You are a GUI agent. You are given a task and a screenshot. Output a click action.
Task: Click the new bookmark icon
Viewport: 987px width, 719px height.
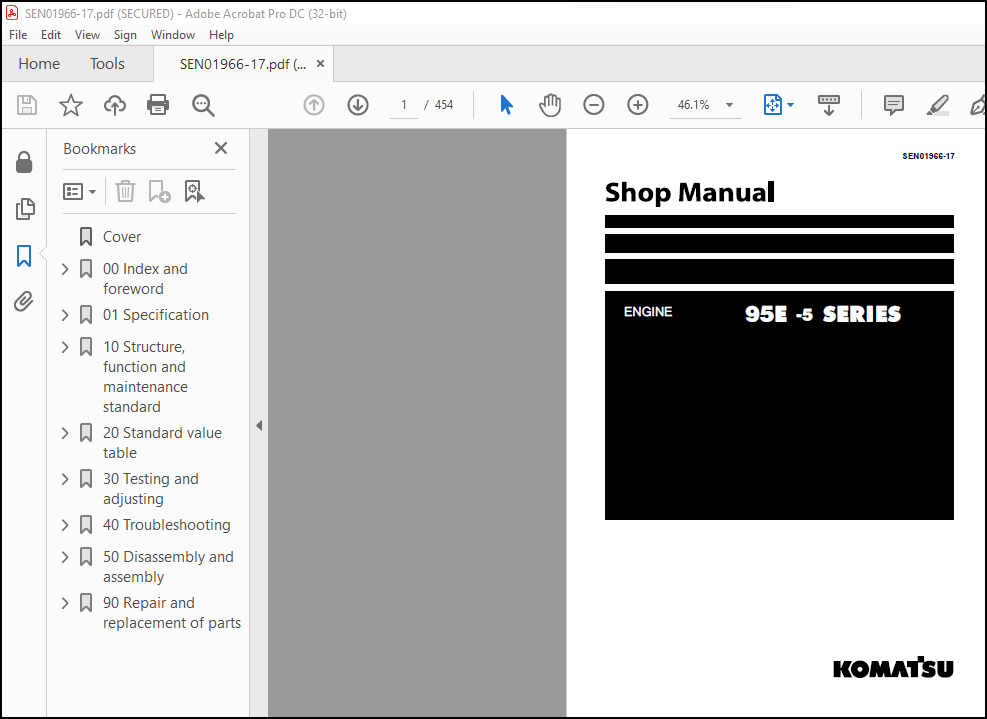[159, 191]
